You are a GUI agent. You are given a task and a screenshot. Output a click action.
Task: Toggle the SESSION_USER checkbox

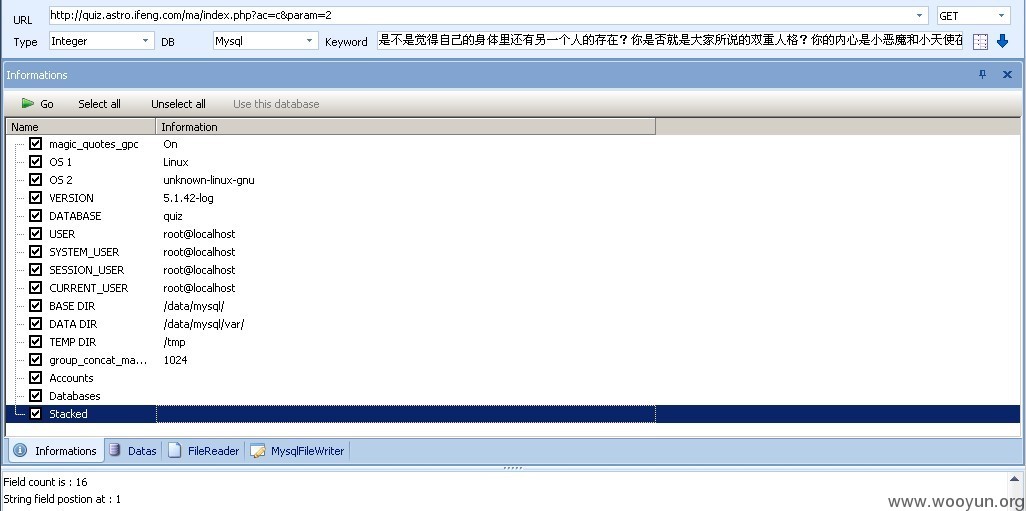pos(35,269)
